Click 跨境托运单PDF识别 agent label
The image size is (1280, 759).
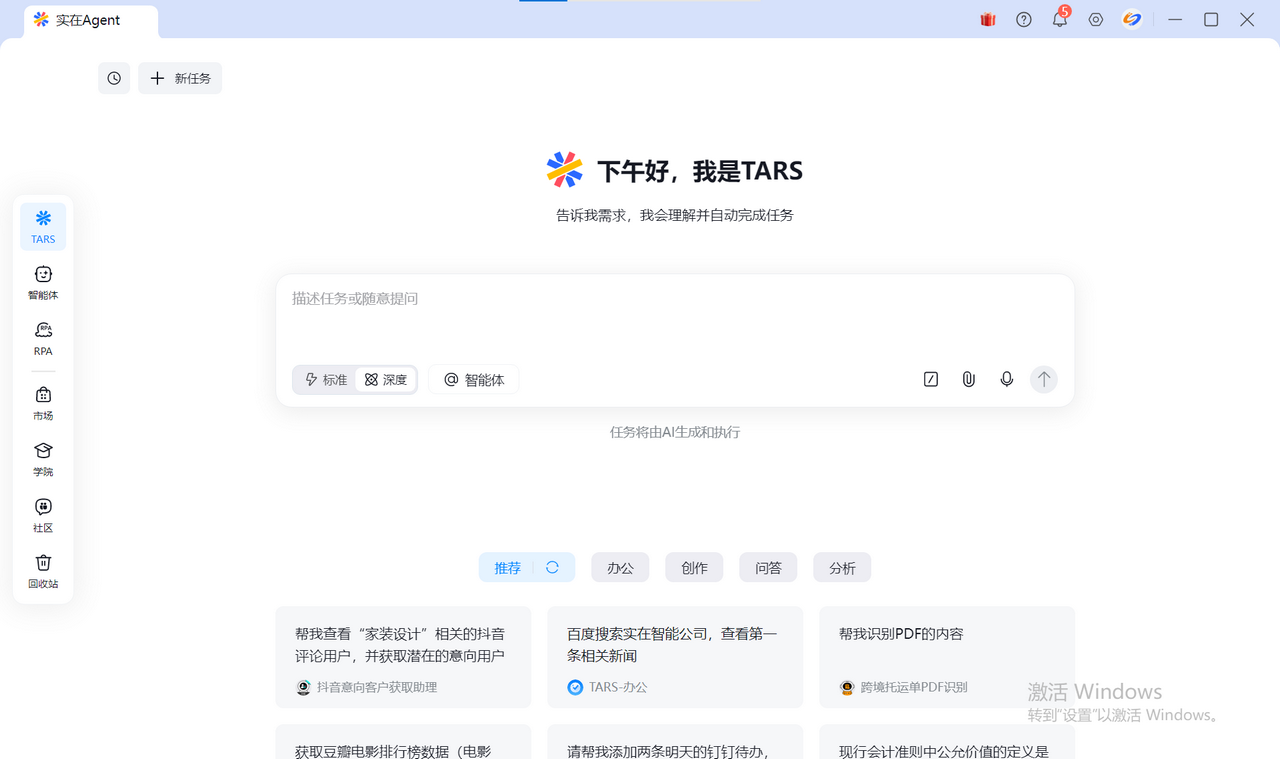[x=903, y=687]
